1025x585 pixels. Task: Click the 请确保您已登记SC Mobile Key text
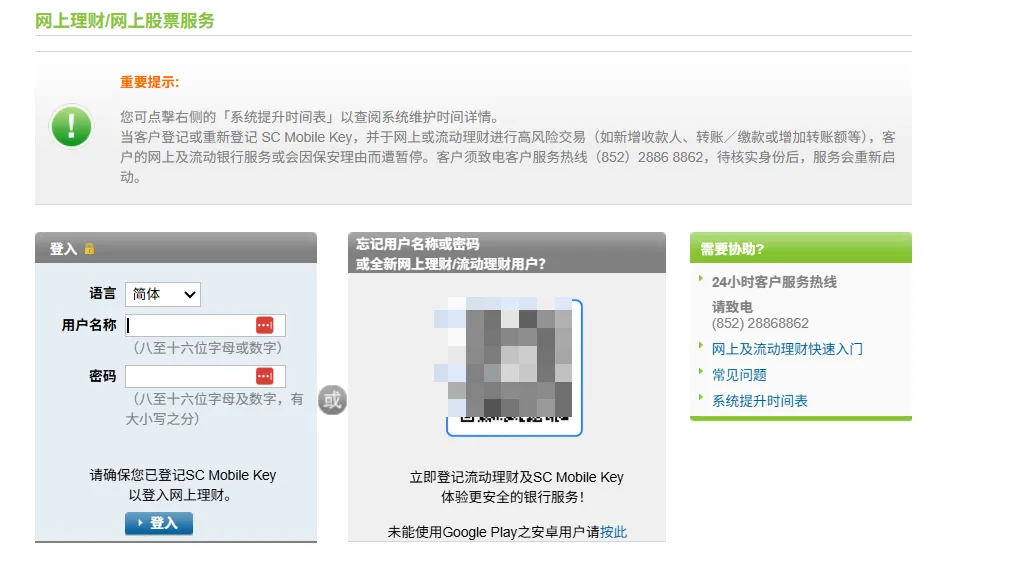click(183, 475)
